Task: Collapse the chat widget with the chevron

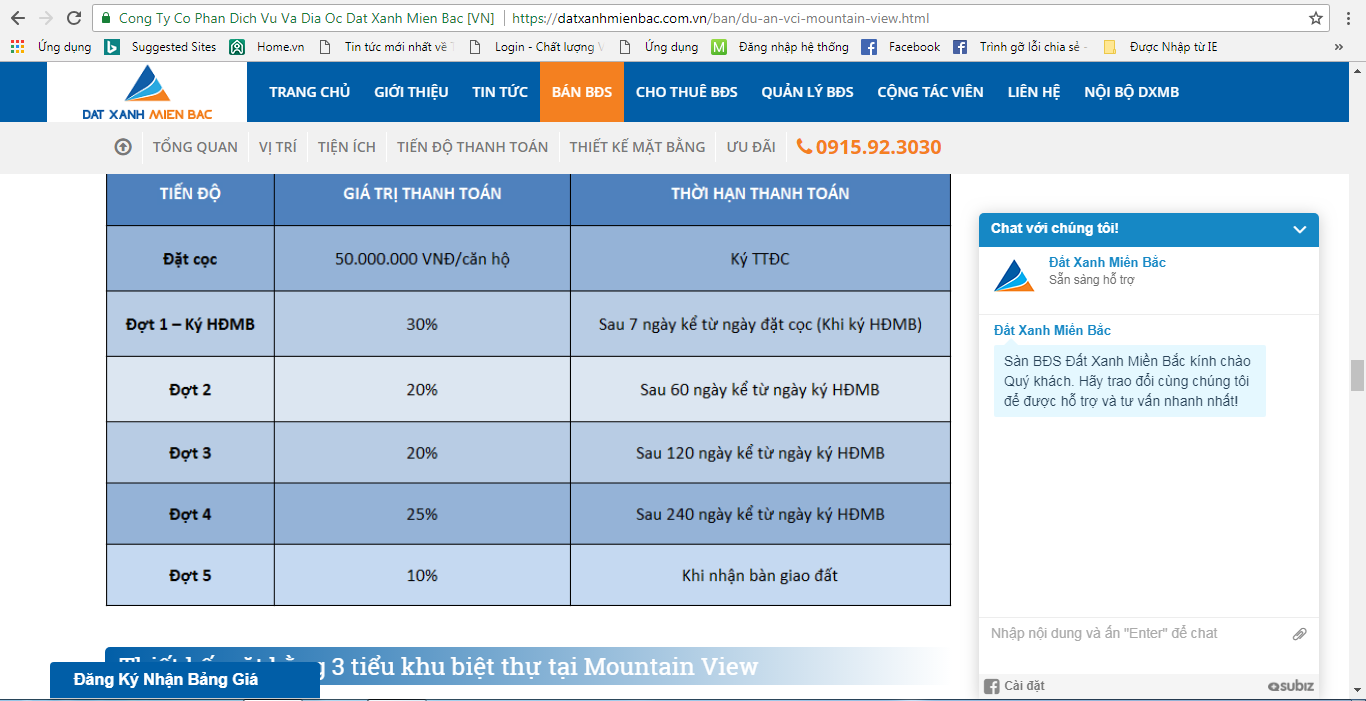Action: tap(1299, 229)
